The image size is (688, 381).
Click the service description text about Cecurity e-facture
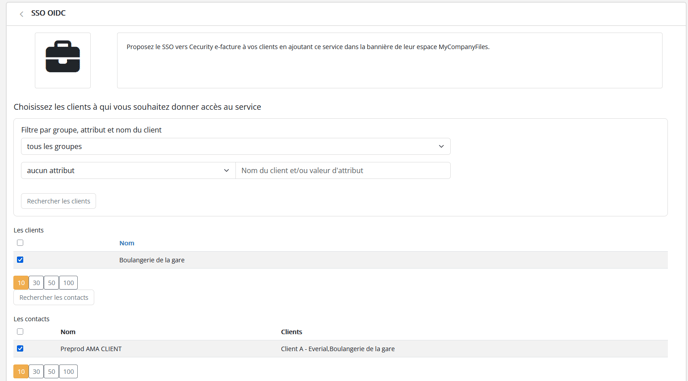(x=308, y=47)
